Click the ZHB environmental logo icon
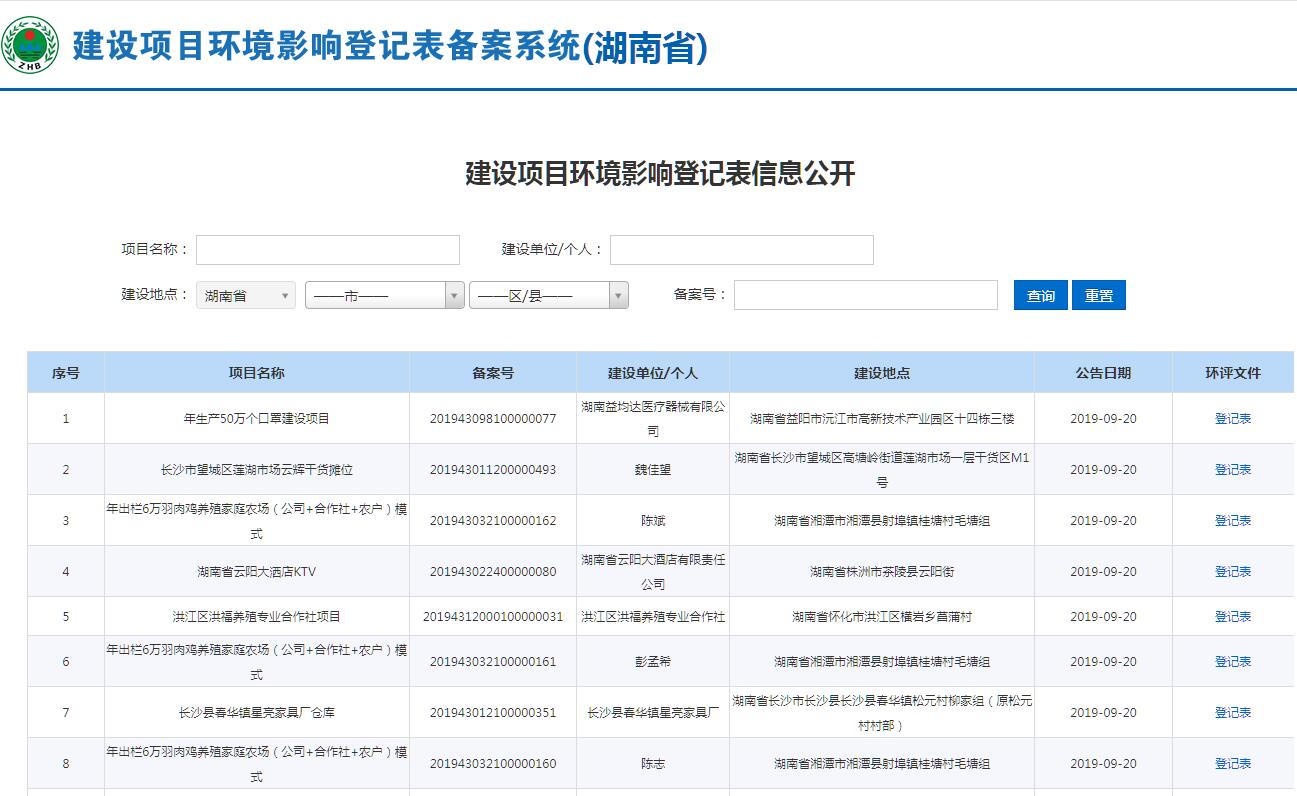This screenshot has height=796, width=1297. tap(30, 45)
